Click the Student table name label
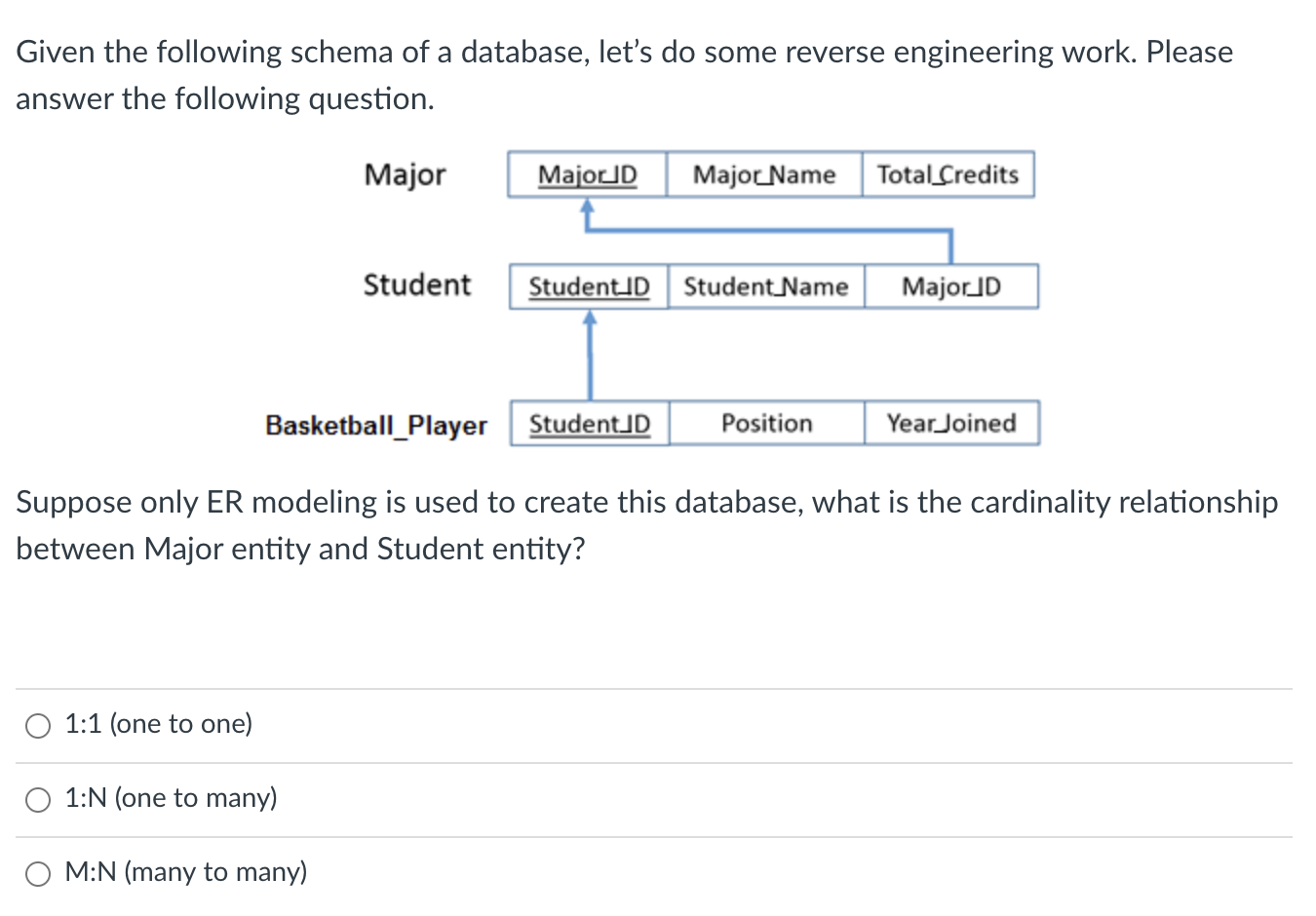The height and width of the screenshot is (916, 1316). [x=417, y=286]
